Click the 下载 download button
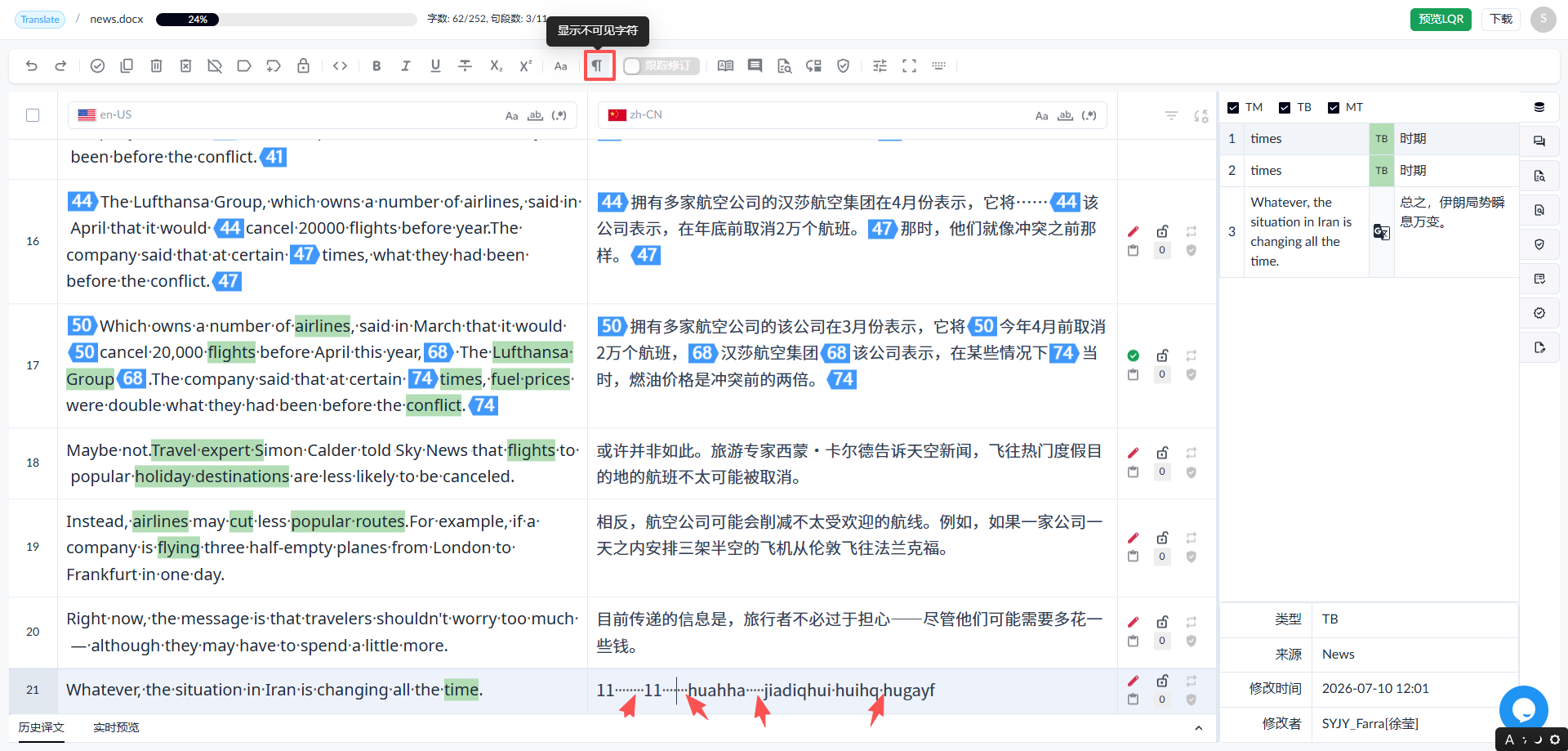The height and width of the screenshot is (751, 1568). (1501, 19)
